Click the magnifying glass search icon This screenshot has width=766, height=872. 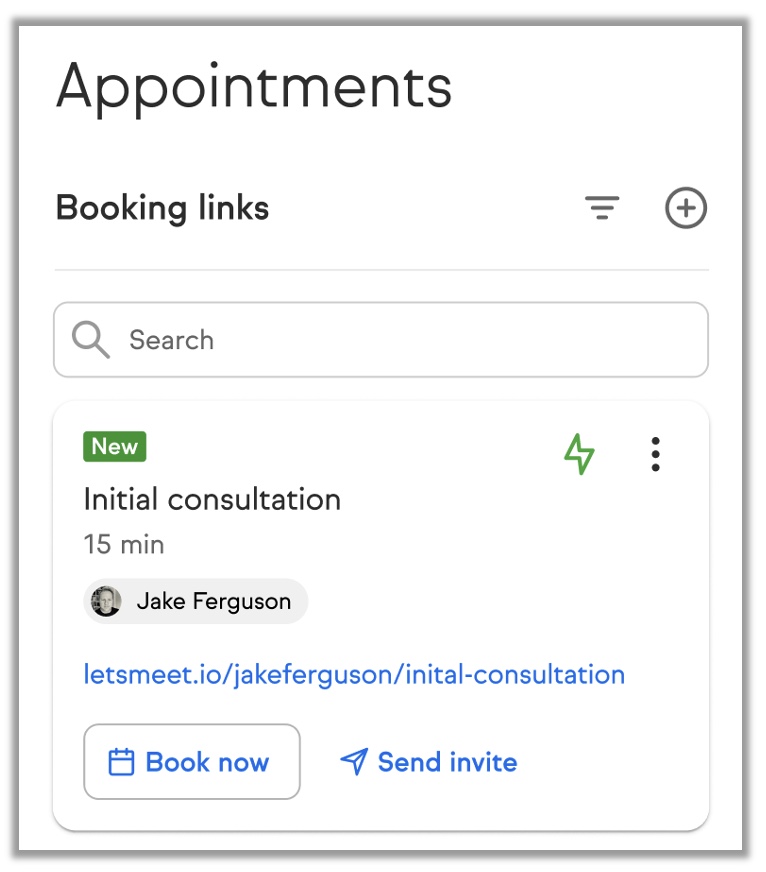point(91,340)
